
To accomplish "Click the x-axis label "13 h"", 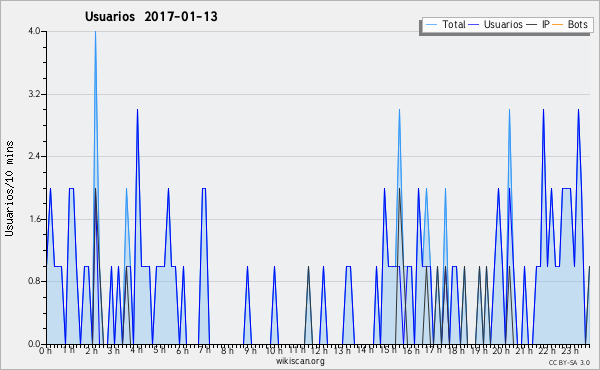I will click(x=342, y=351).
